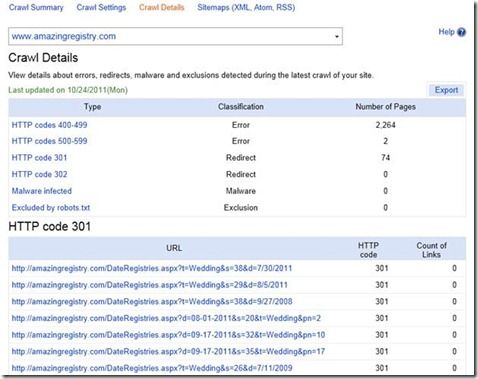Image resolution: width=478 pixels, height=379 pixels.
Task: Open Excluded by robots.txt list
Action: (x=51, y=208)
